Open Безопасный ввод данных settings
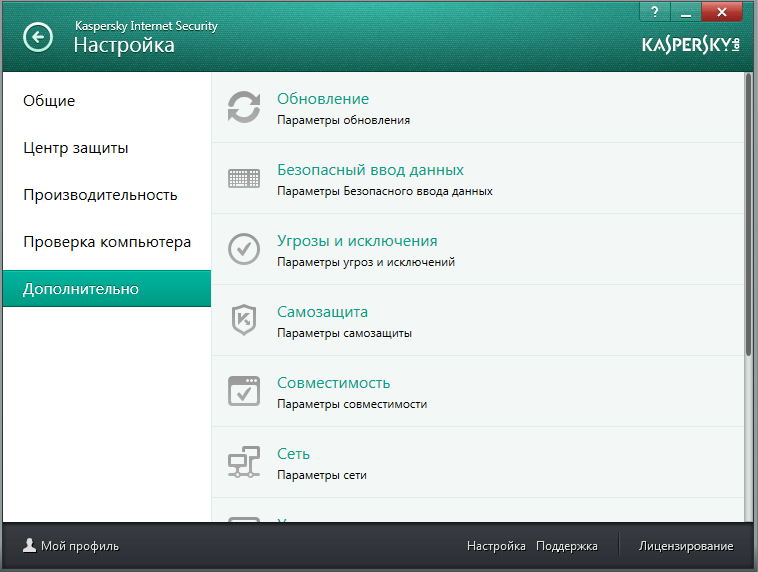The image size is (758, 572). pos(370,170)
